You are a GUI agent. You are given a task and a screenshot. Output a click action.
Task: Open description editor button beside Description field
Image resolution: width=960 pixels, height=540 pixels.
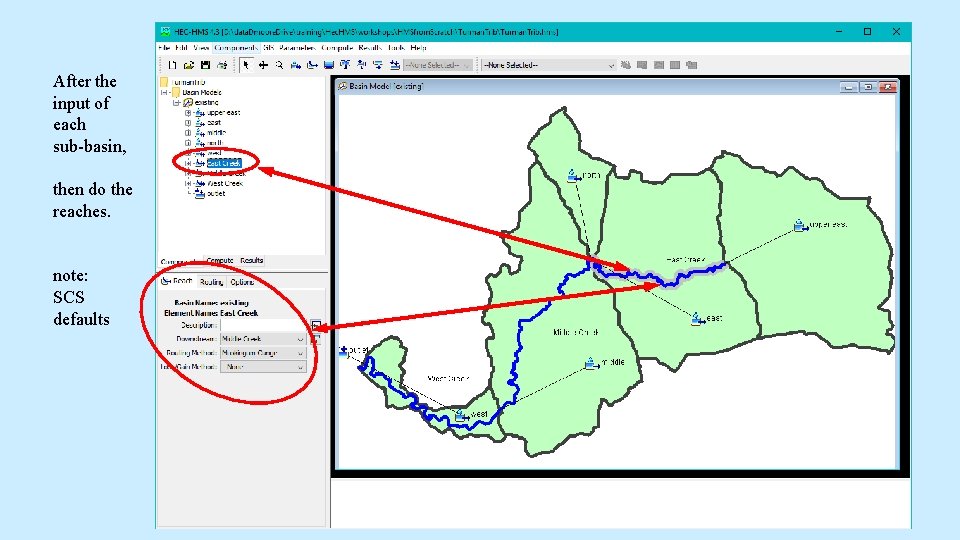pos(316,325)
